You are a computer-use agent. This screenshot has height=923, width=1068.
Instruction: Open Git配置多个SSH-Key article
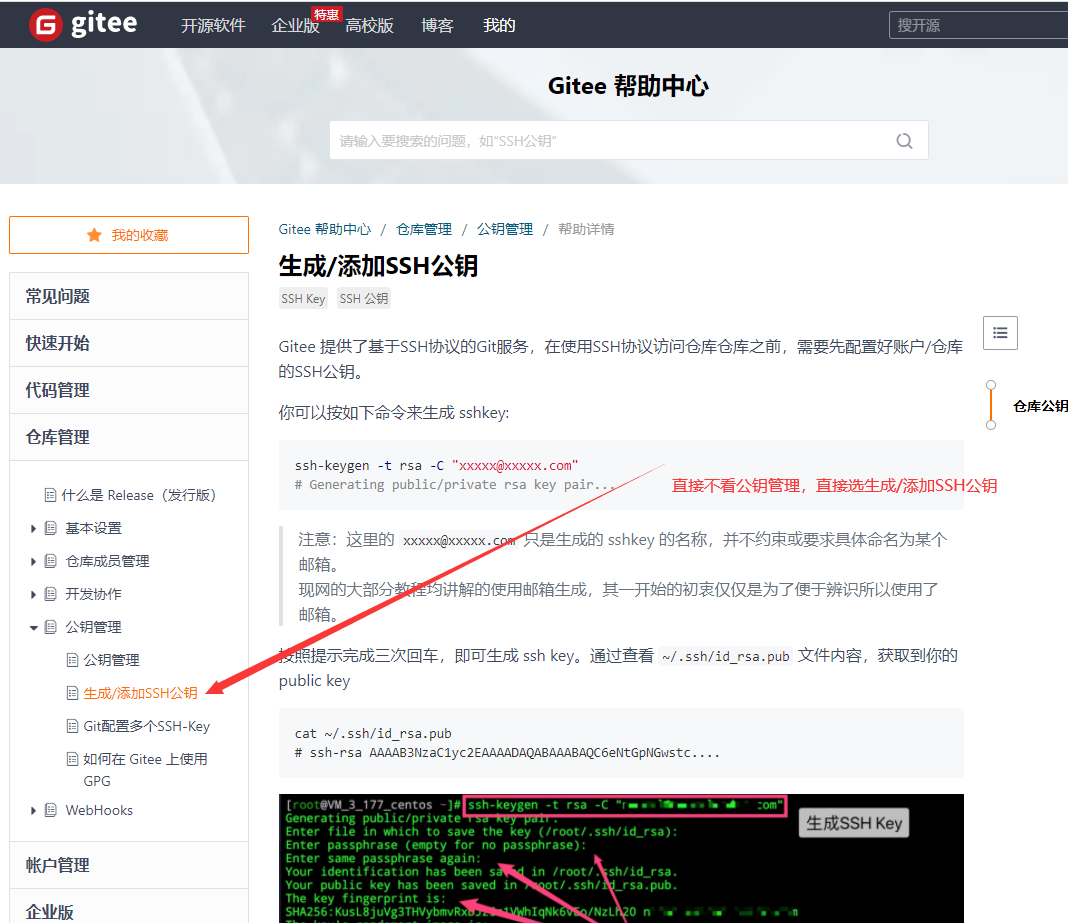point(146,726)
